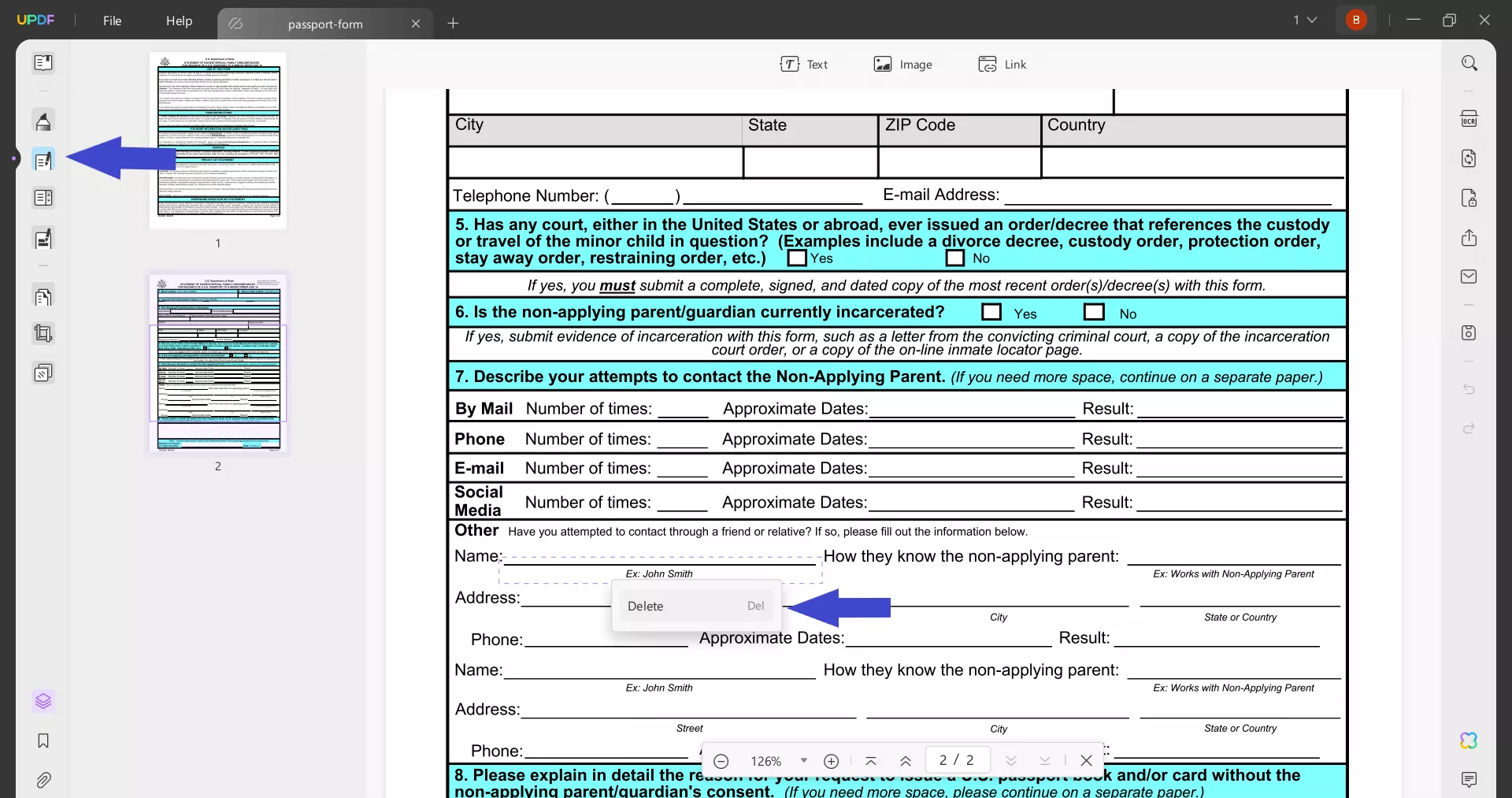Click the share/export icon in right sidebar
The width and height of the screenshot is (1512, 798).
click(1469, 238)
